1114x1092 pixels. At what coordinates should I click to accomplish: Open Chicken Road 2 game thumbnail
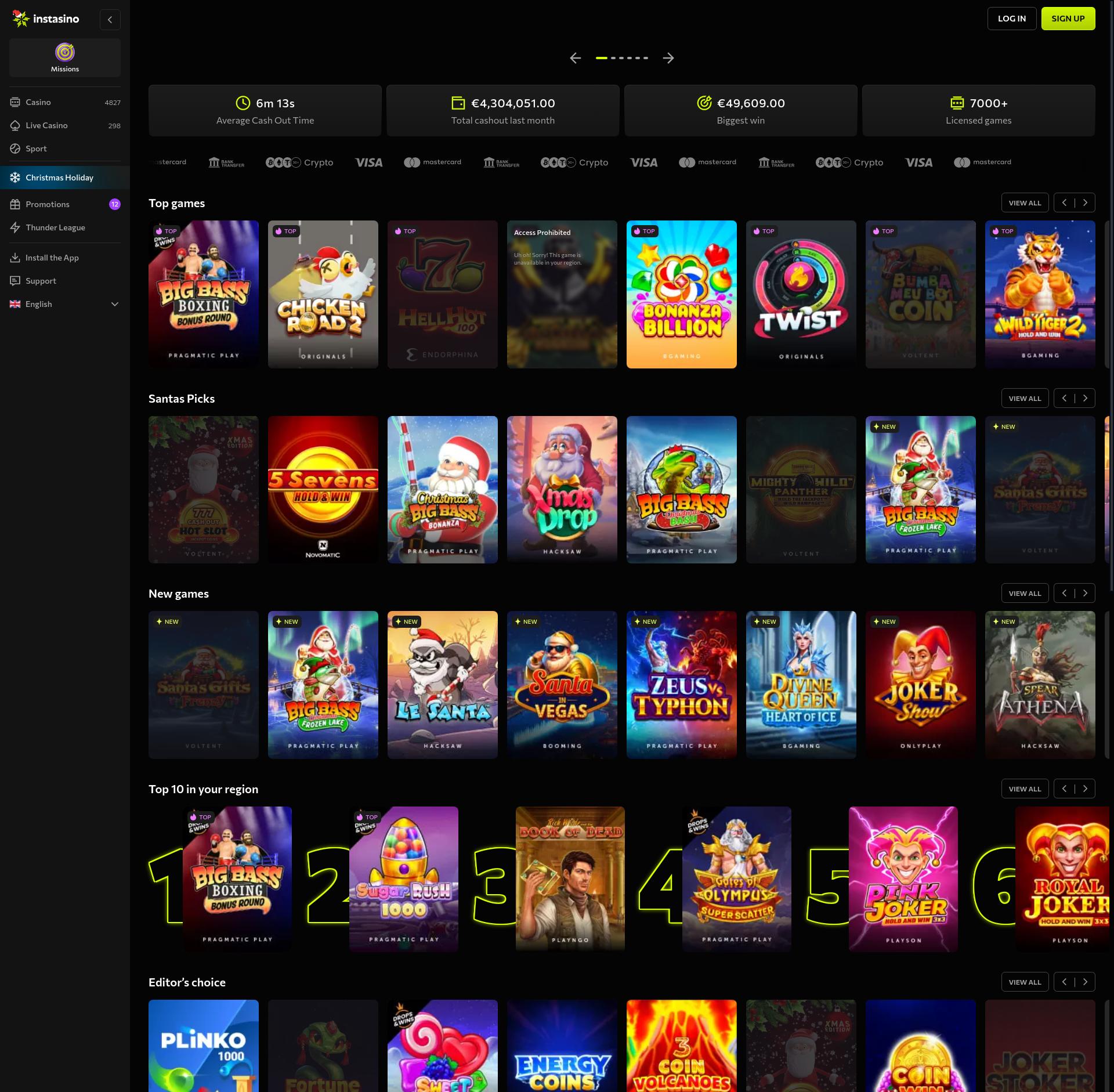tap(323, 294)
